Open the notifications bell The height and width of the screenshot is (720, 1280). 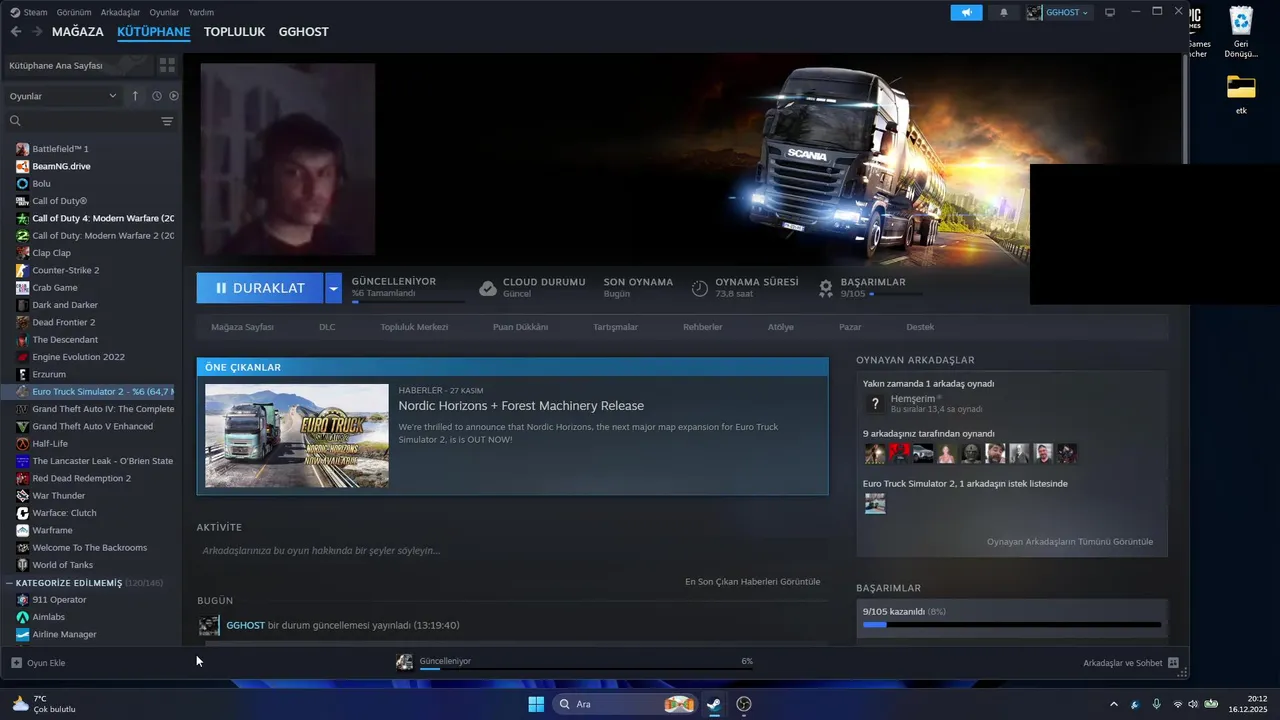(1004, 12)
